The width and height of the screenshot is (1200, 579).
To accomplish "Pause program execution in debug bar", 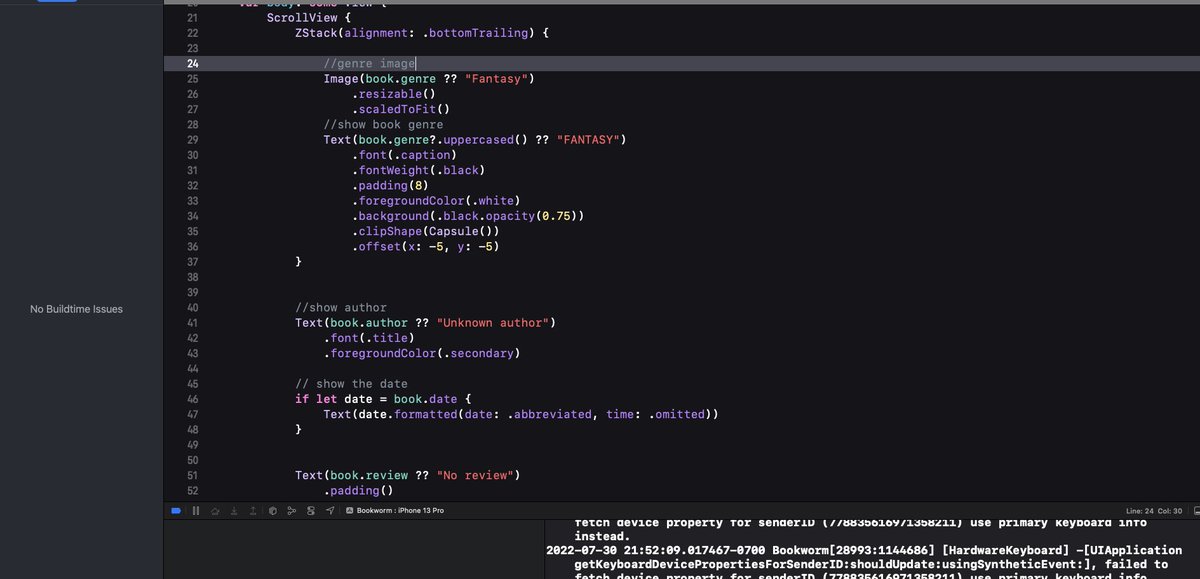I will click(x=196, y=511).
